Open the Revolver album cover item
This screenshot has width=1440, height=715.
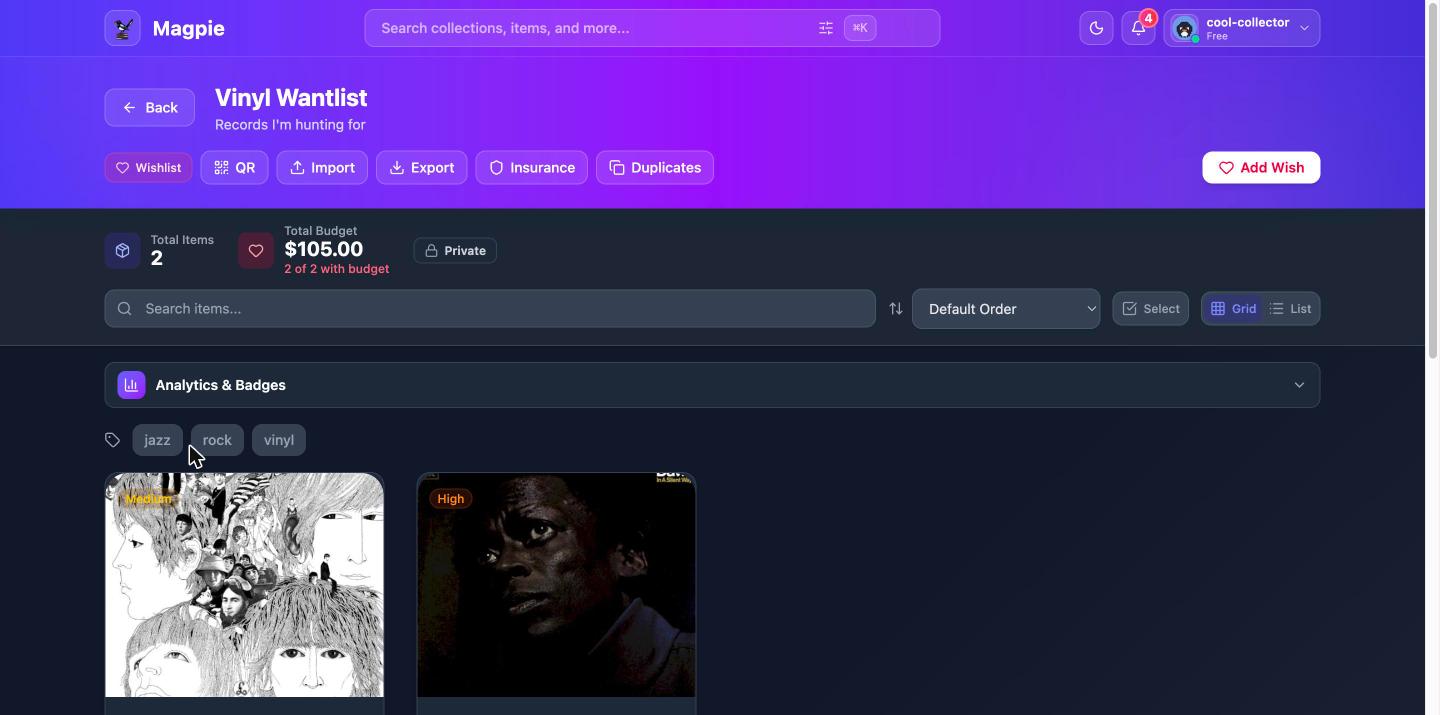pos(244,585)
